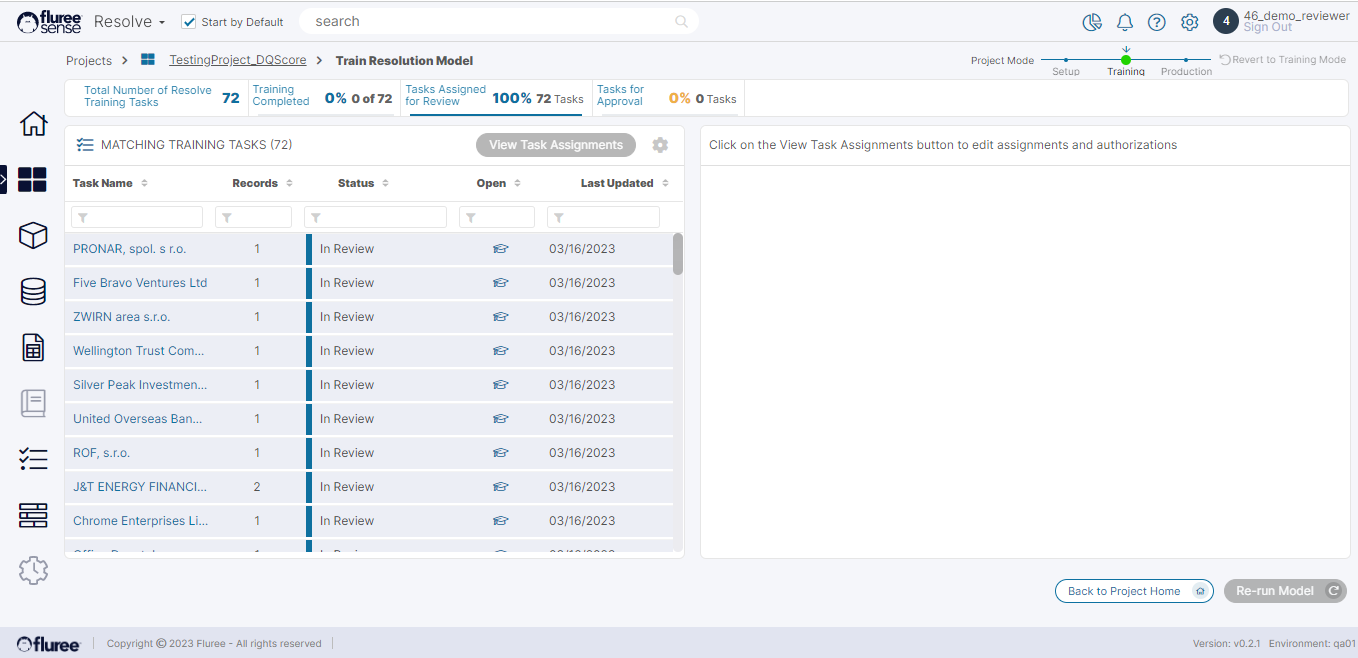
Task: Click the pie chart icon in header
Action: tap(1092, 22)
